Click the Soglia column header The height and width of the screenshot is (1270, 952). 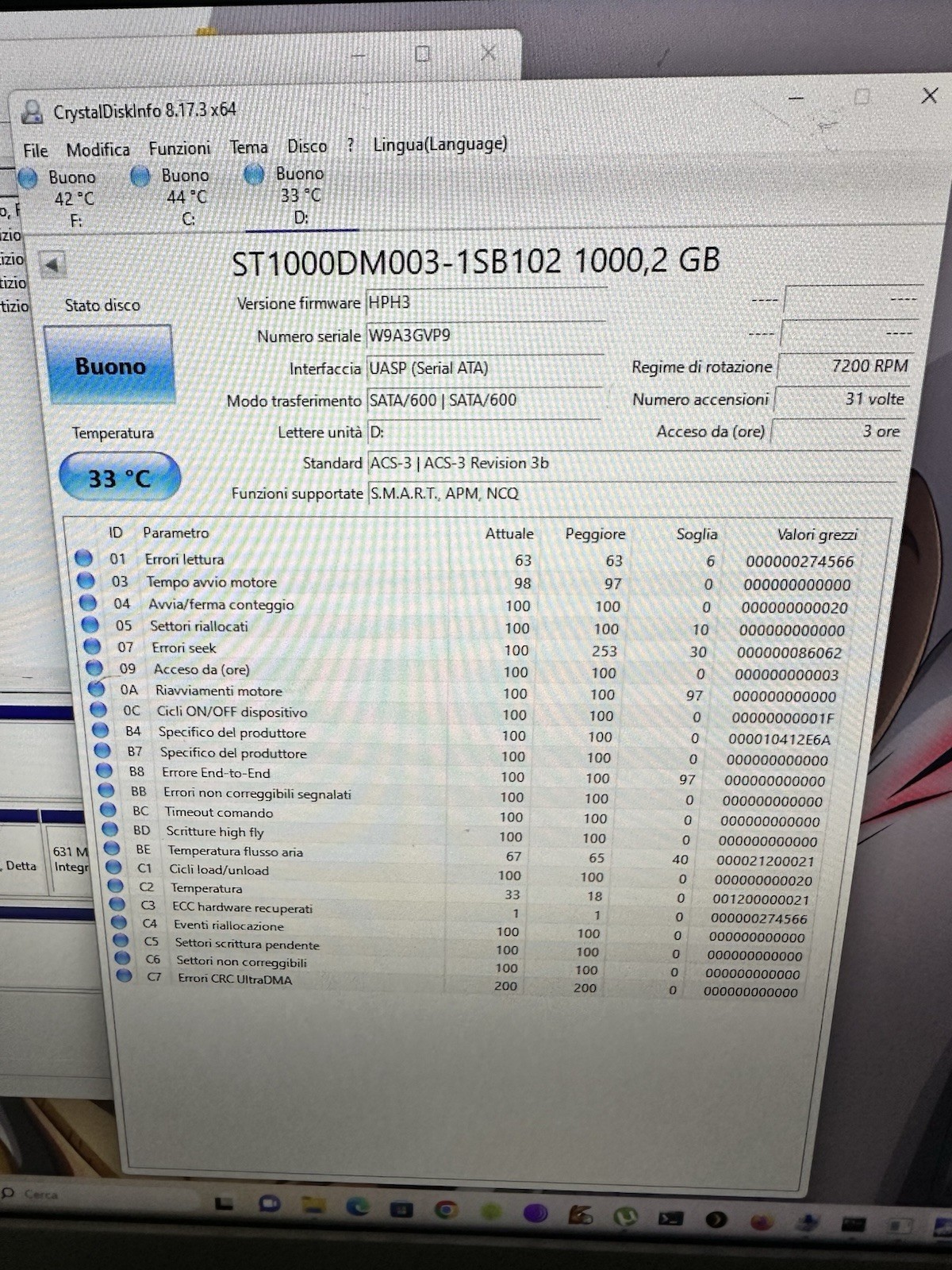[x=697, y=534]
